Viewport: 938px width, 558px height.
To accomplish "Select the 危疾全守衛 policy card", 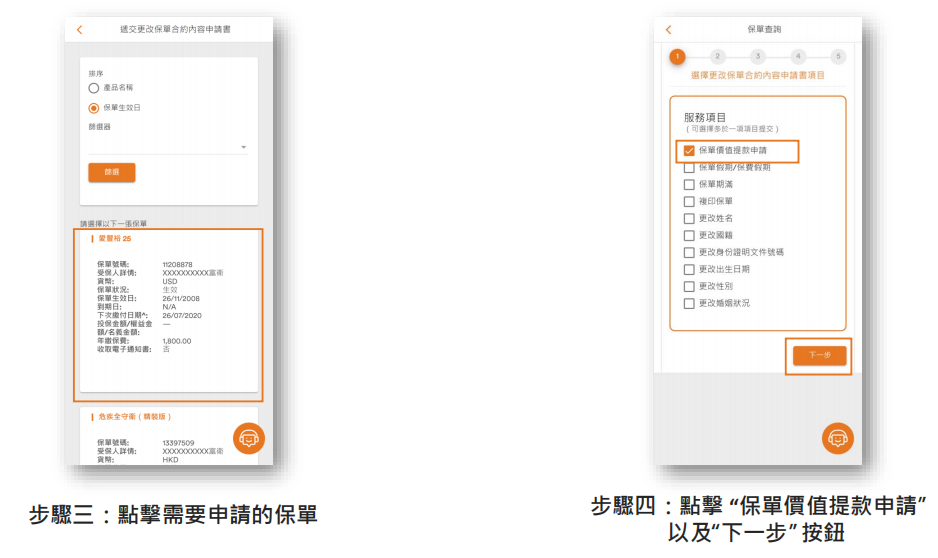I will point(168,435).
